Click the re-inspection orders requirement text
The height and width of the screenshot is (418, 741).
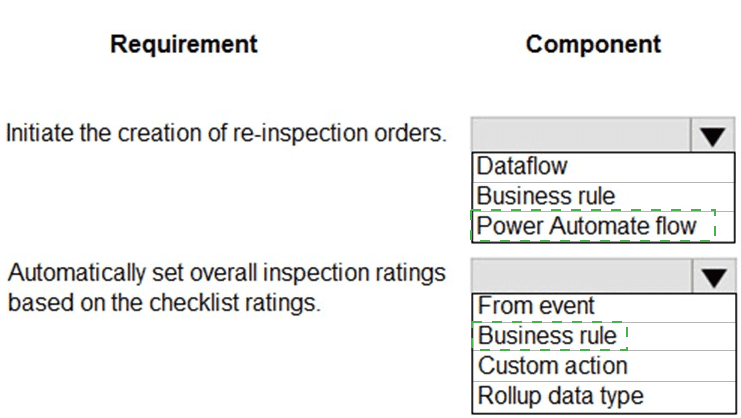click(x=226, y=133)
